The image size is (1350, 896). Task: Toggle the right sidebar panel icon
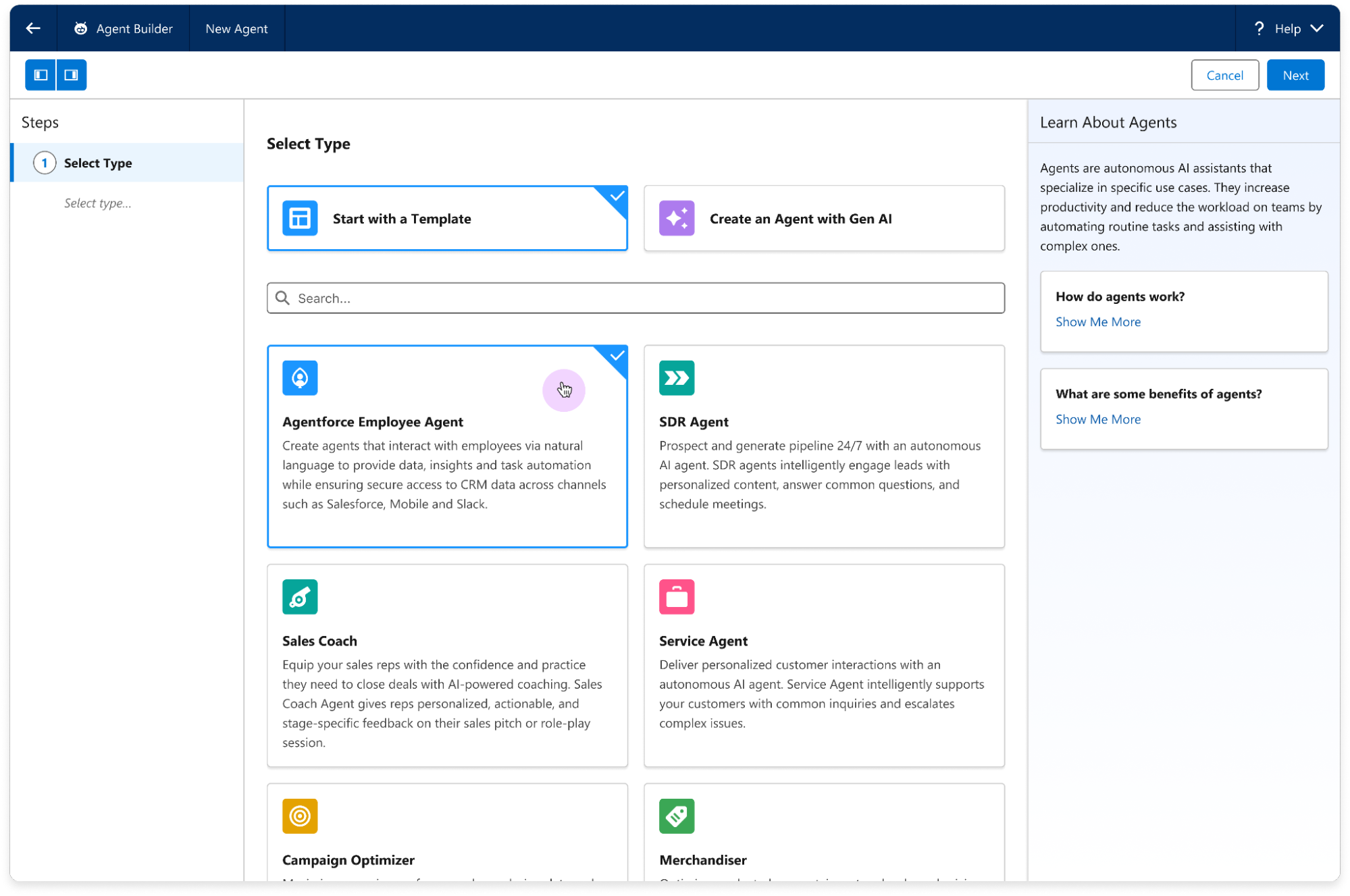click(71, 75)
